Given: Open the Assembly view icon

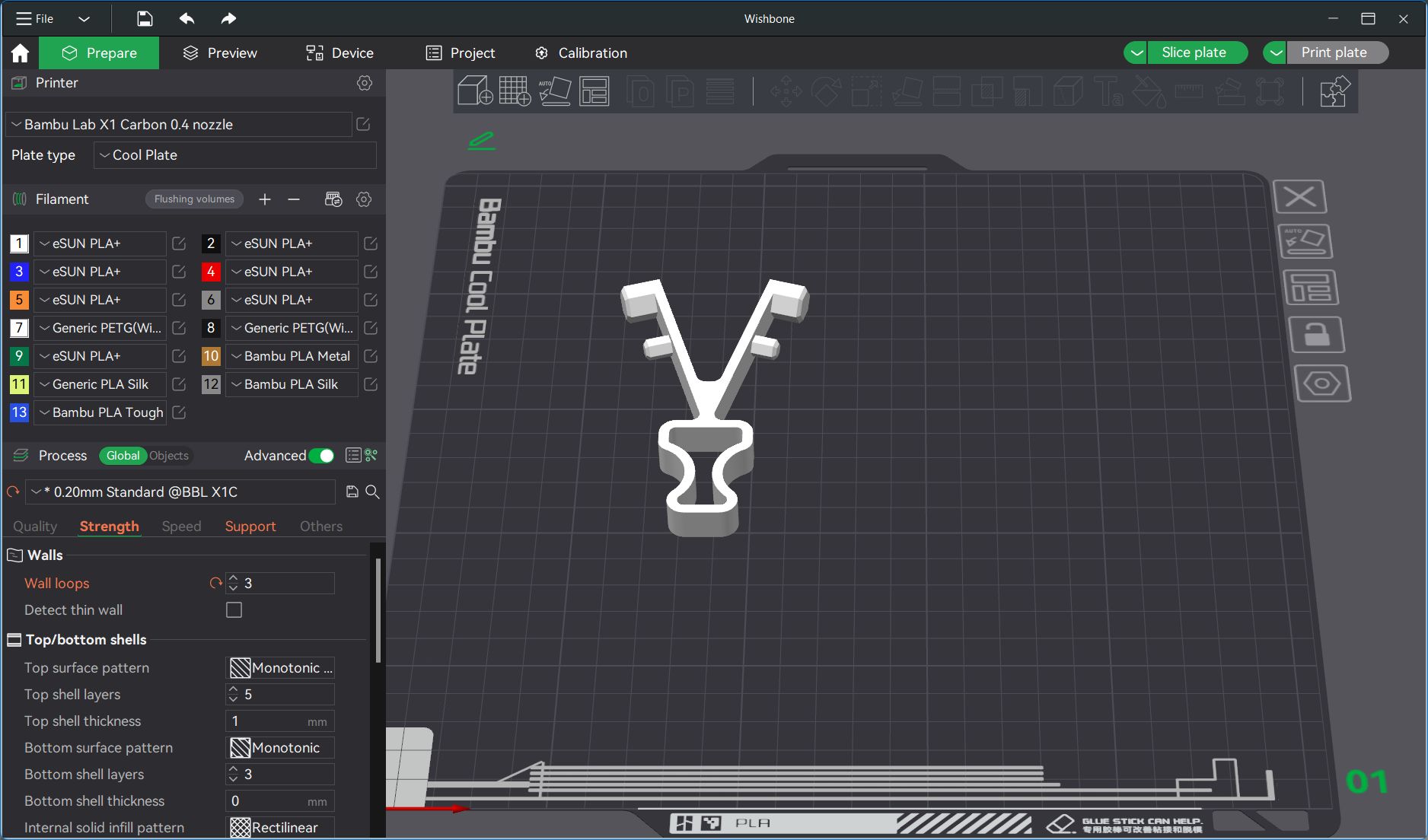Looking at the screenshot, I should (x=1334, y=91).
